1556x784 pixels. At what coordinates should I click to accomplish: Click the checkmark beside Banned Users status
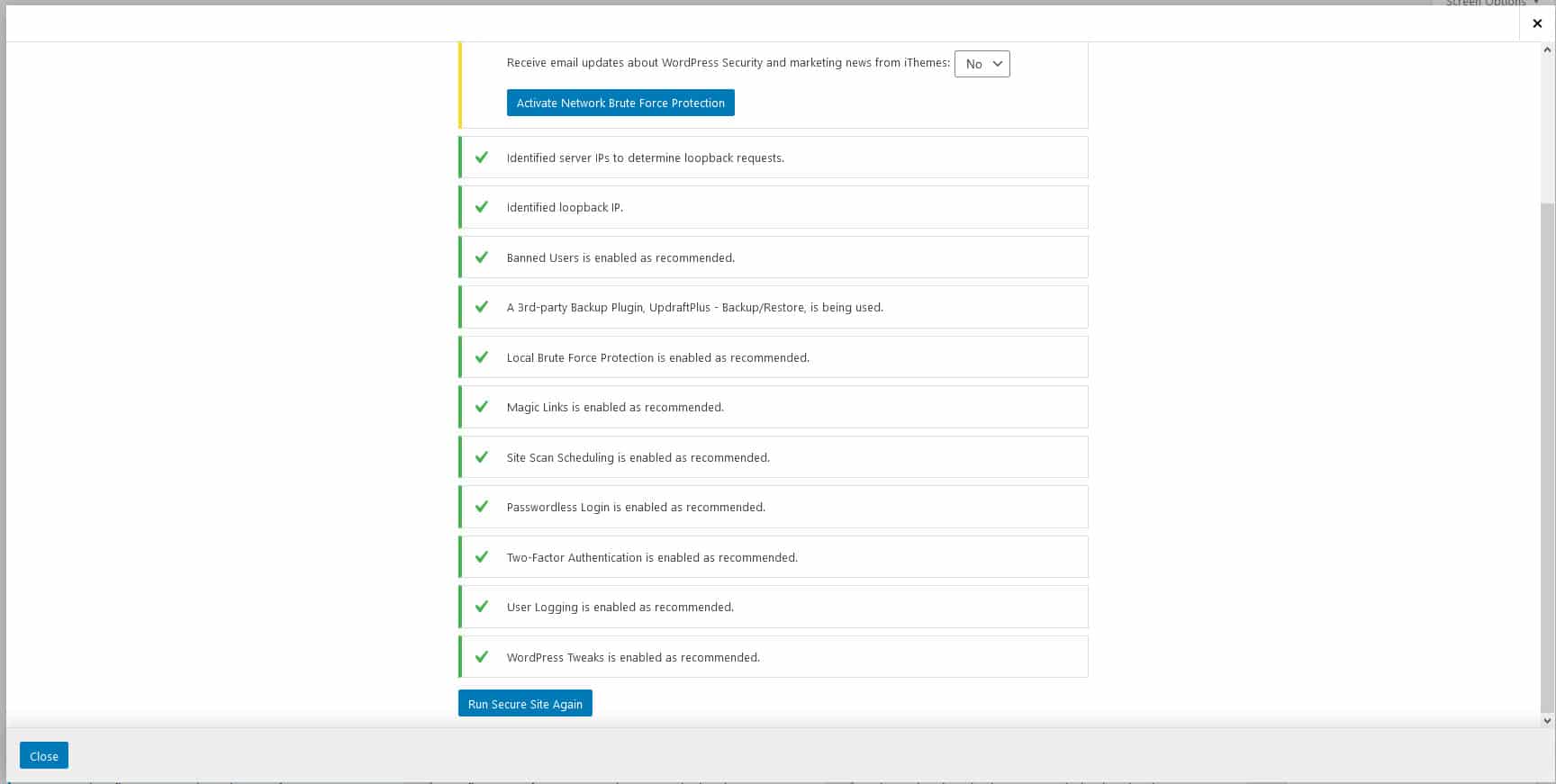[482, 257]
